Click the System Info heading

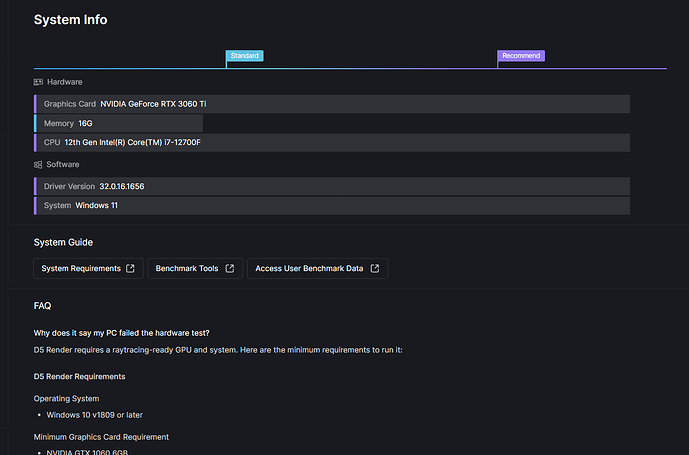click(70, 20)
